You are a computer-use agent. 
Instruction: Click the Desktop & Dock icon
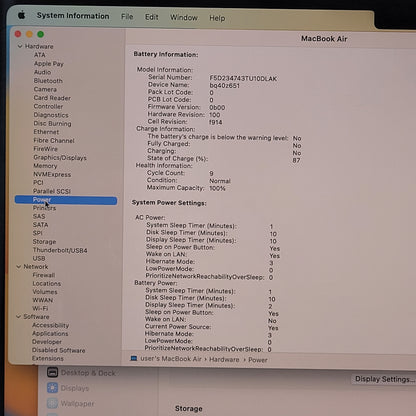click(53, 372)
